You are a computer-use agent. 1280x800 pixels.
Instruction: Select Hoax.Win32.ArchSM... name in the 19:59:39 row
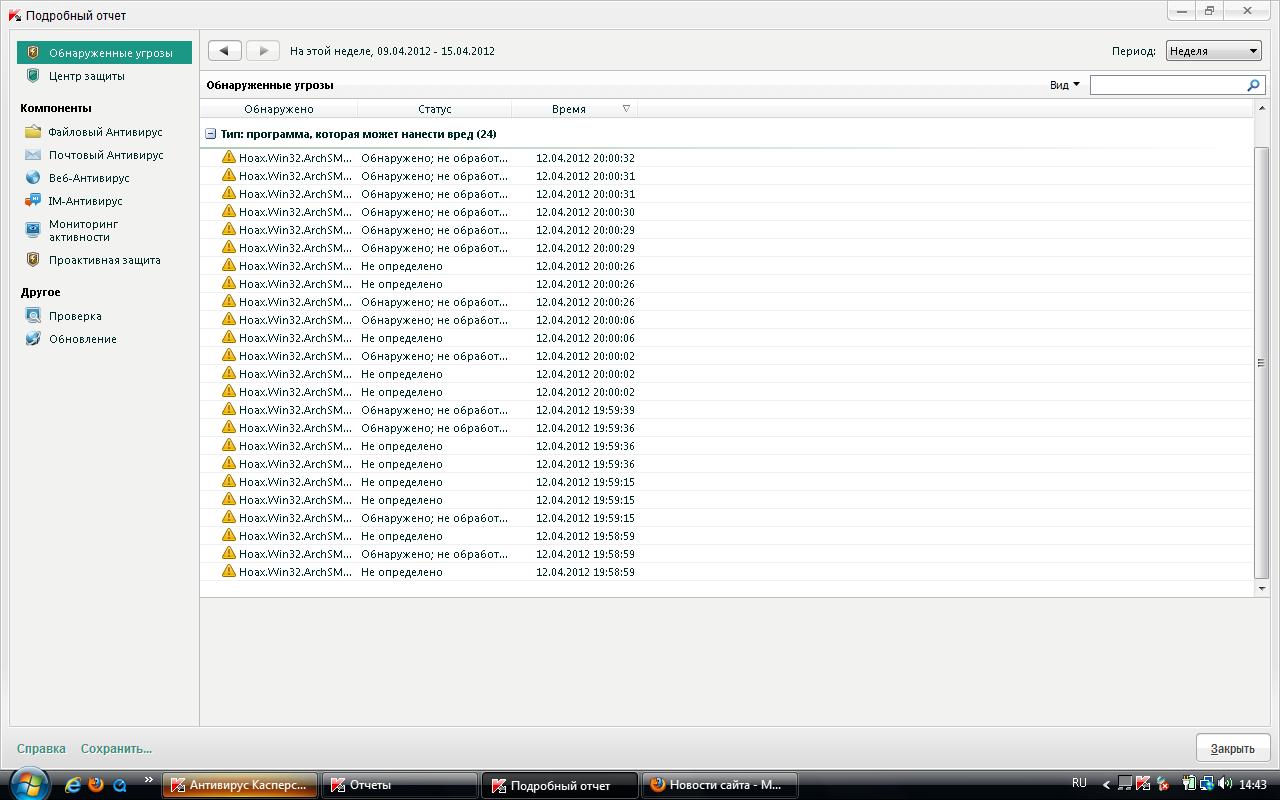tap(295, 410)
